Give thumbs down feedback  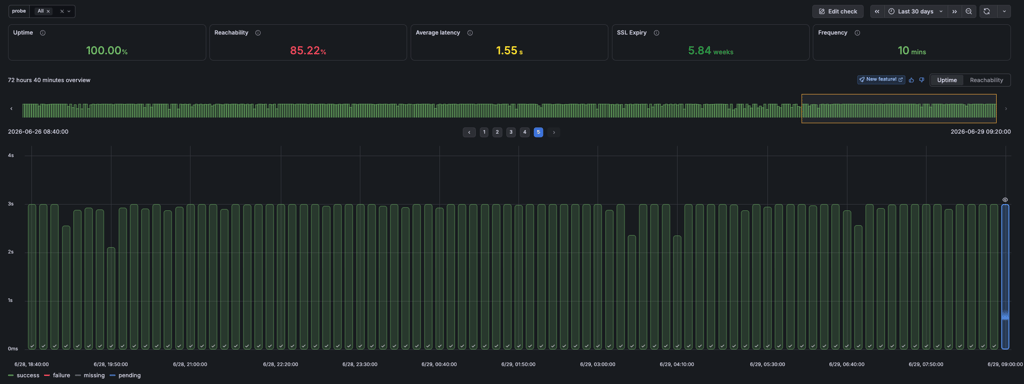pyautogui.click(x=921, y=80)
